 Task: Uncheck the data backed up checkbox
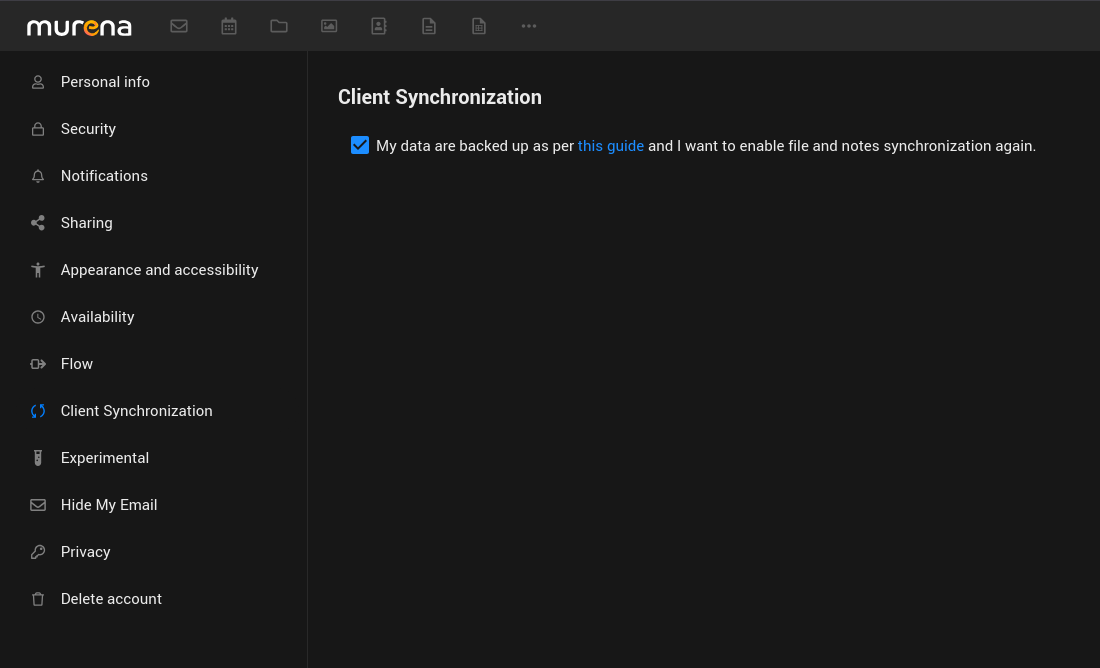click(x=360, y=145)
